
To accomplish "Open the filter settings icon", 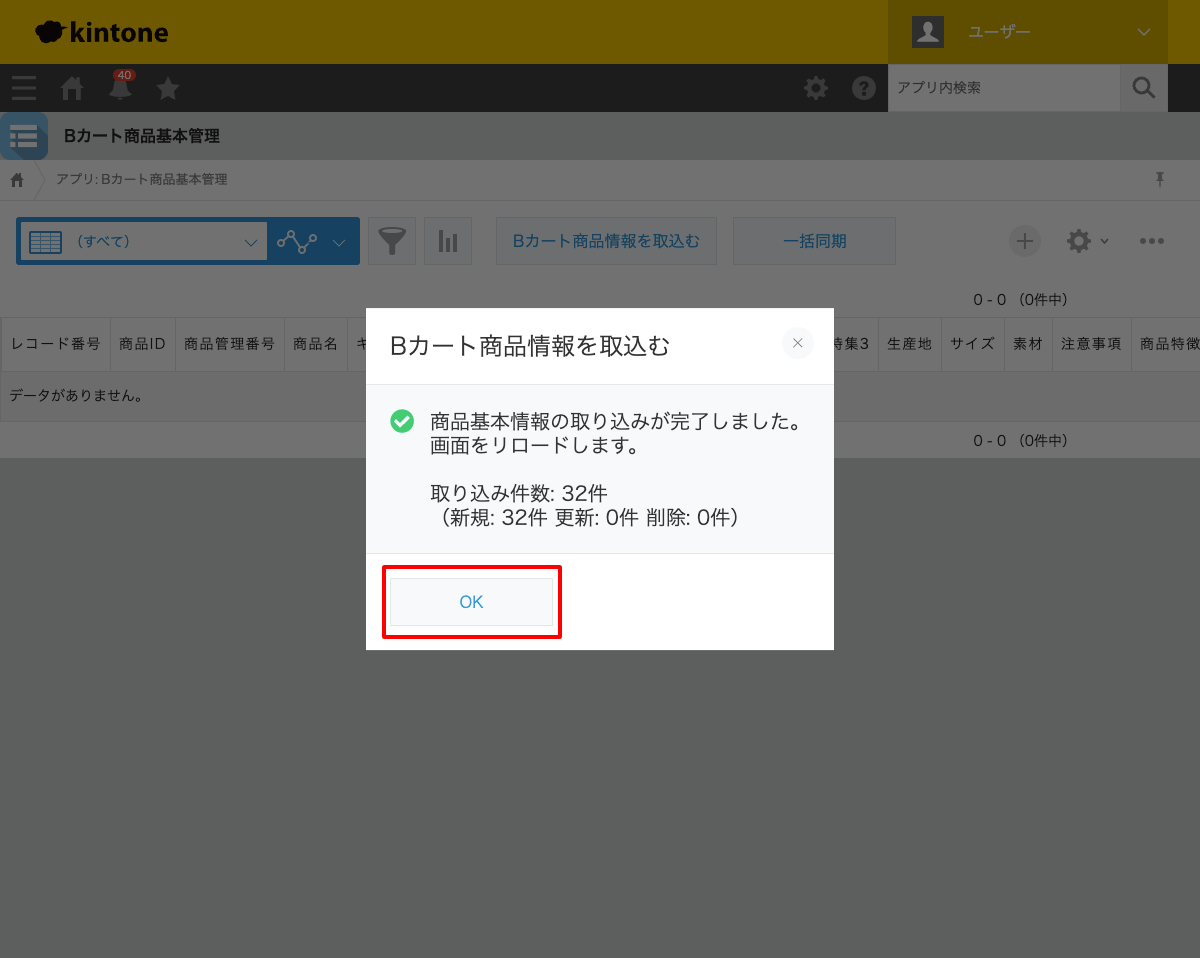I will click(392, 241).
